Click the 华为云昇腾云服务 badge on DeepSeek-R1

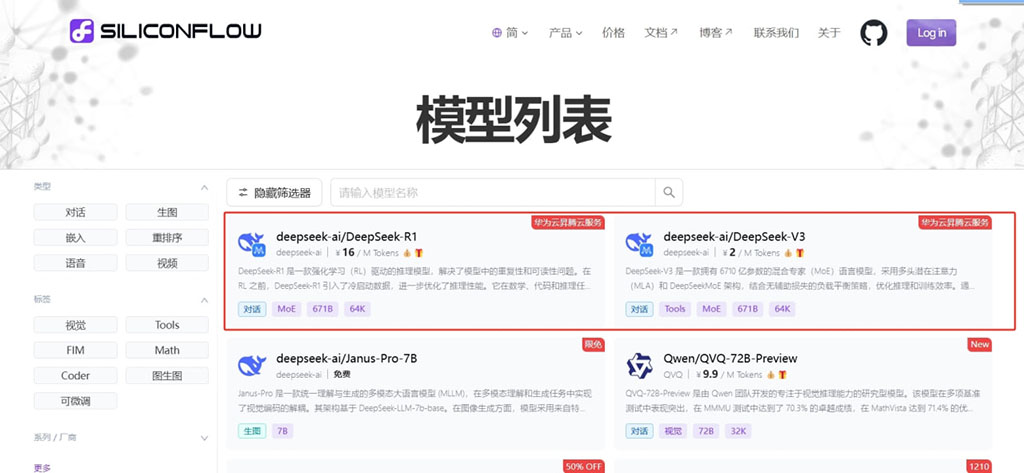tap(567, 222)
